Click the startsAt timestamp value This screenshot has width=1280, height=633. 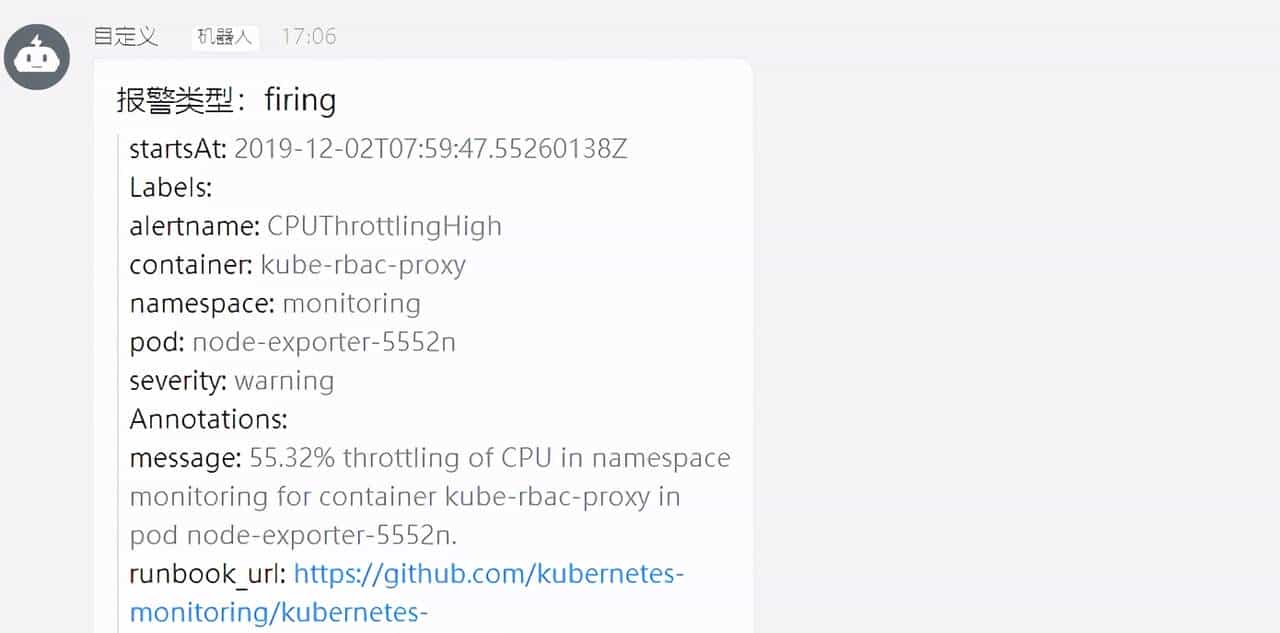pos(430,149)
